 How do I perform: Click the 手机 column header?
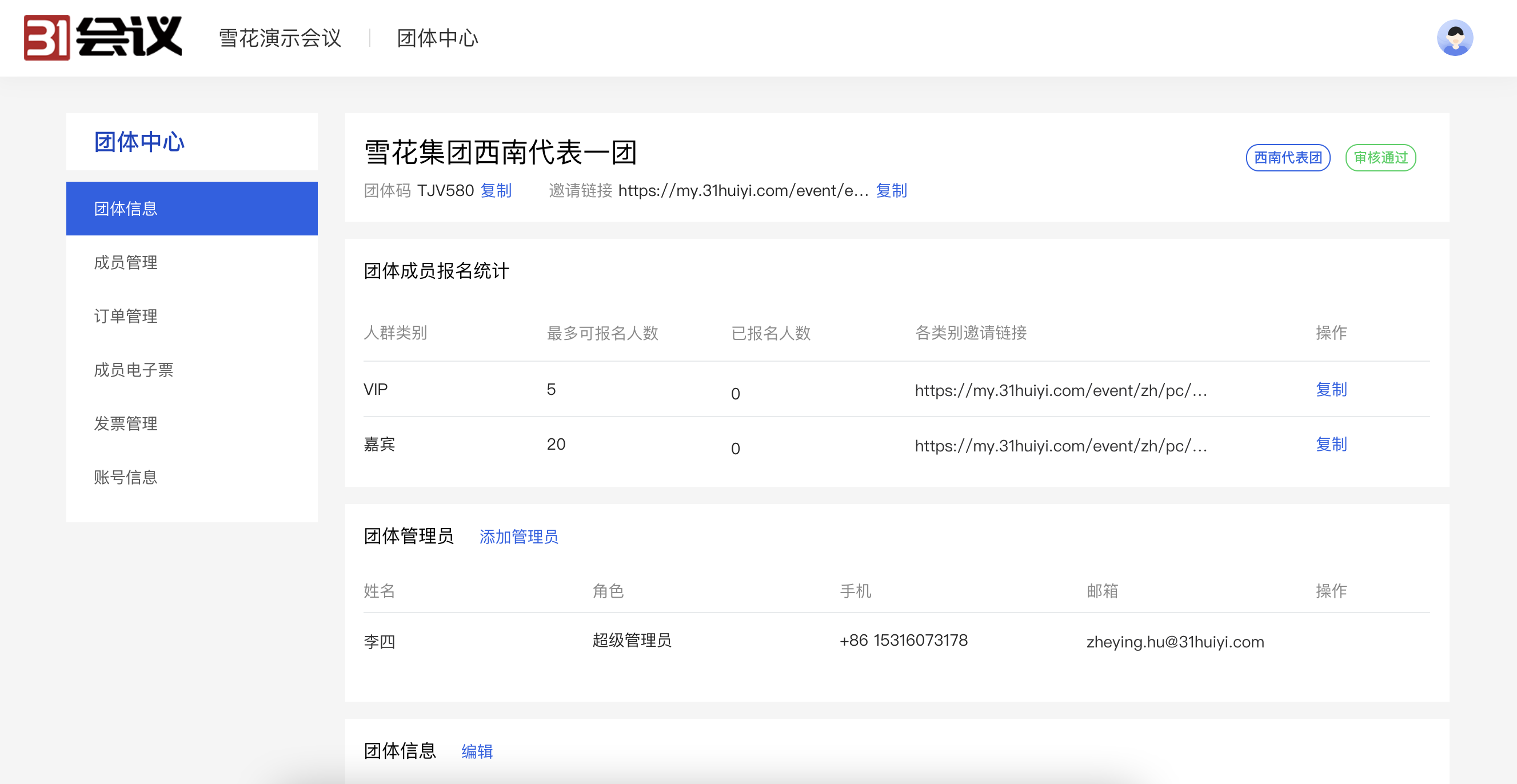tap(855, 591)
